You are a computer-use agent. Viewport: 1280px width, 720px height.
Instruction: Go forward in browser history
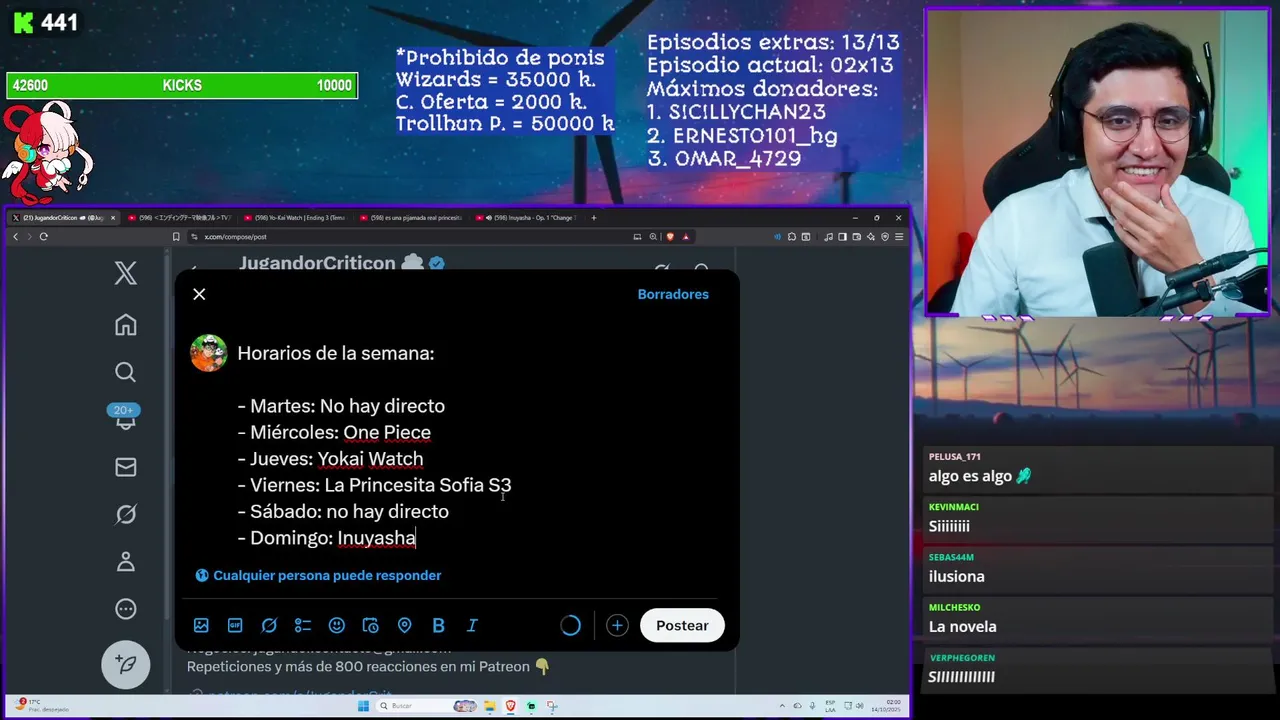click(x=29, y=237)
